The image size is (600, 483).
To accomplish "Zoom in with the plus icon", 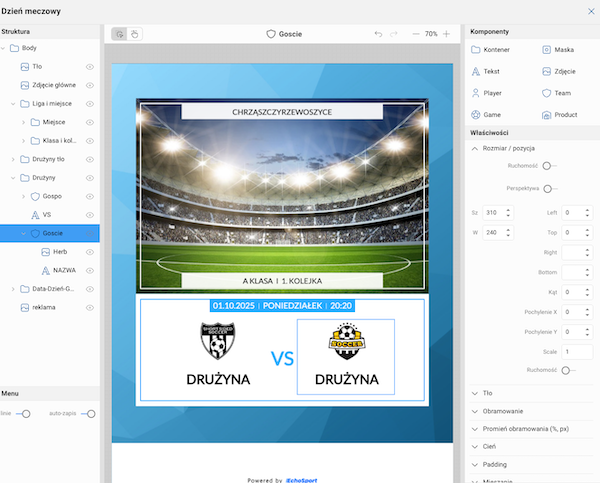I will tap(446, 34).
